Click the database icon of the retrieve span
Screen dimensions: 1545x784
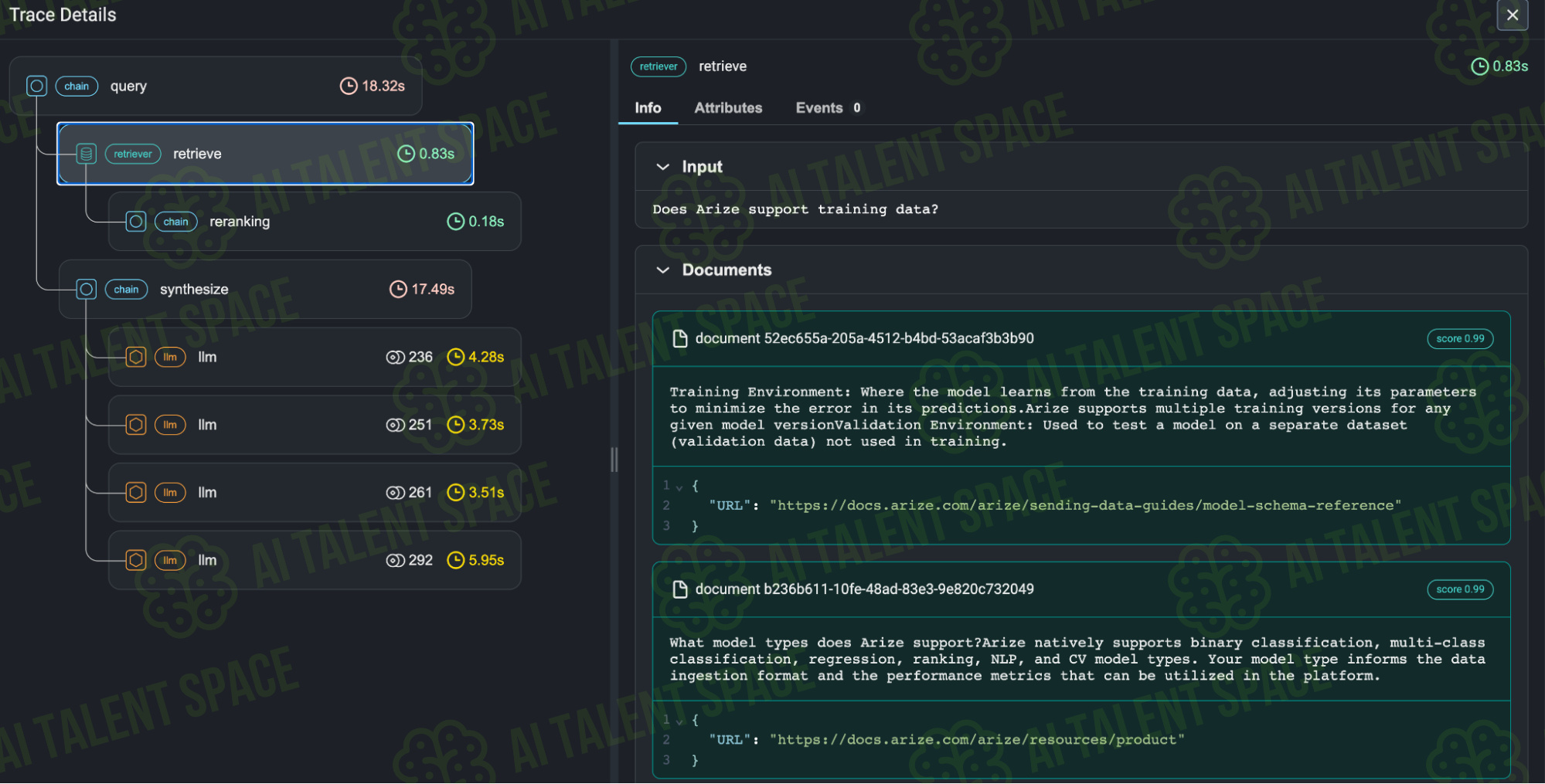coord(87,154)
